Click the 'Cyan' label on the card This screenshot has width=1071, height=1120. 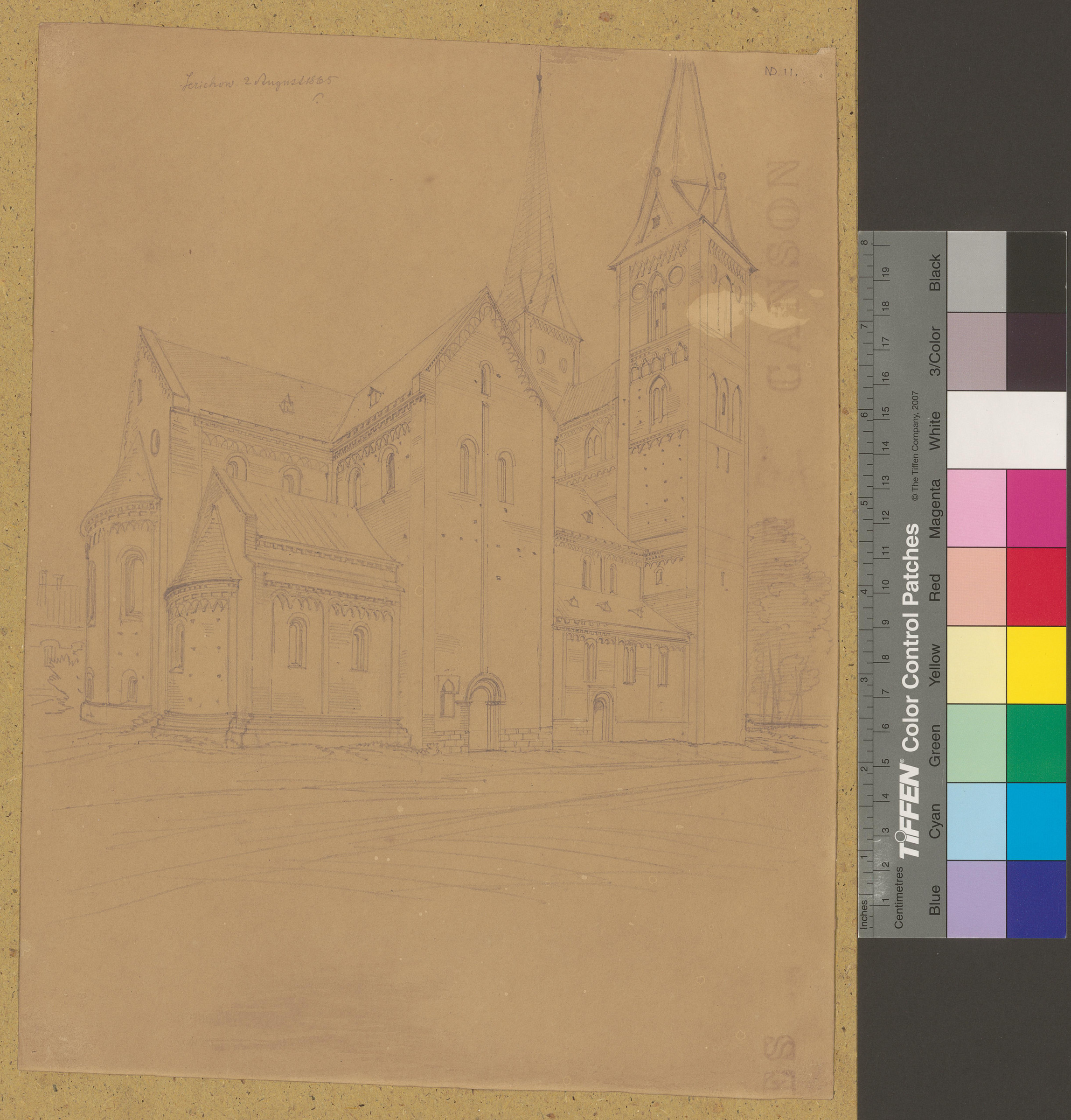(x=934, y=821)
